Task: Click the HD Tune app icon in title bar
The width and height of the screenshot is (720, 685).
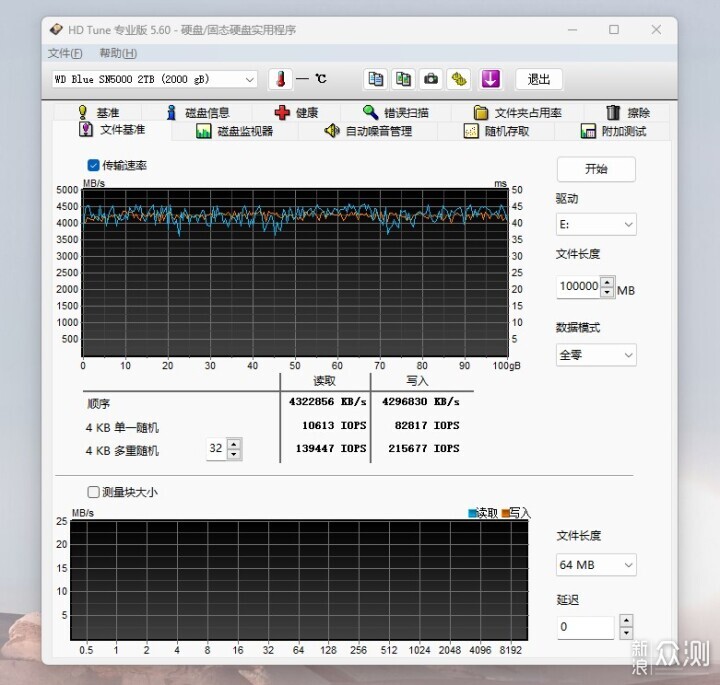Action: pos(56,30)
